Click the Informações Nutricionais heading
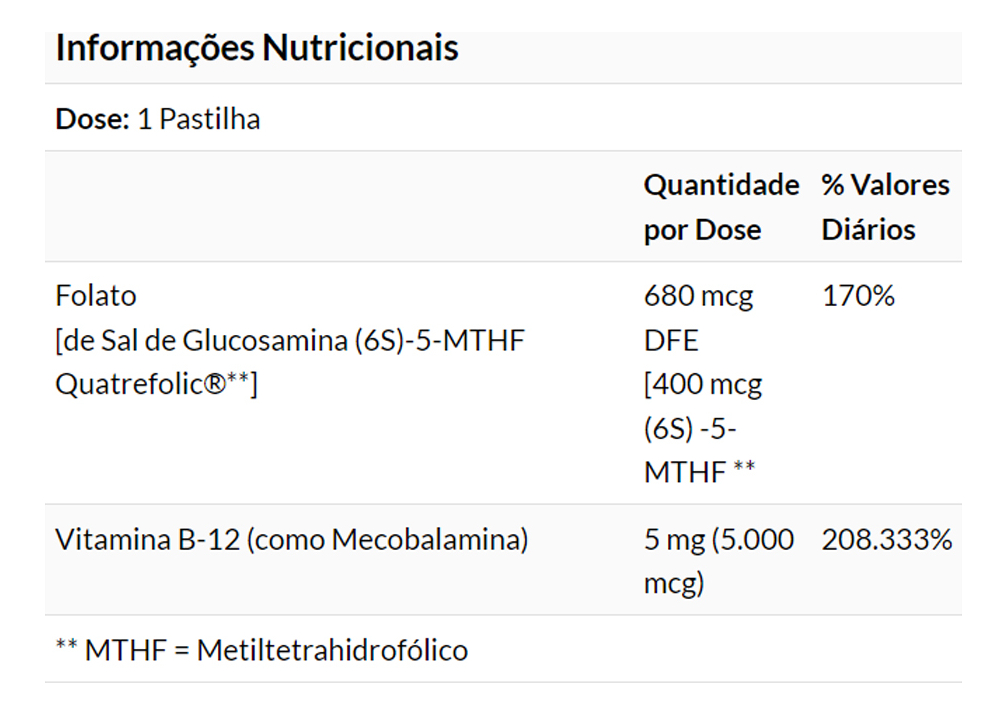The height and width of the screenshot is (715, 1007). (257, 48)
